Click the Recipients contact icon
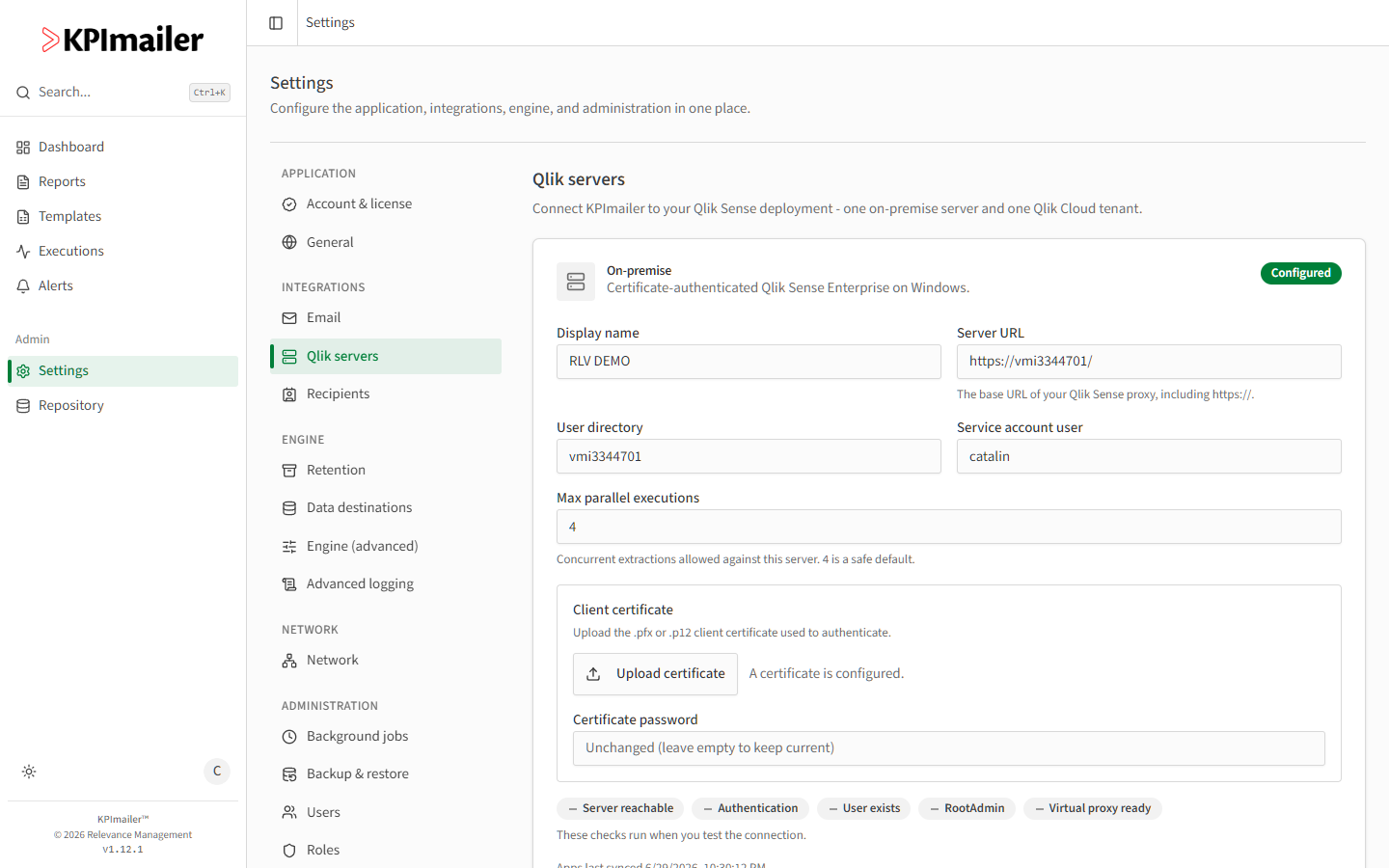This screenshot has height=868, width=1389. tap(289, 394)
